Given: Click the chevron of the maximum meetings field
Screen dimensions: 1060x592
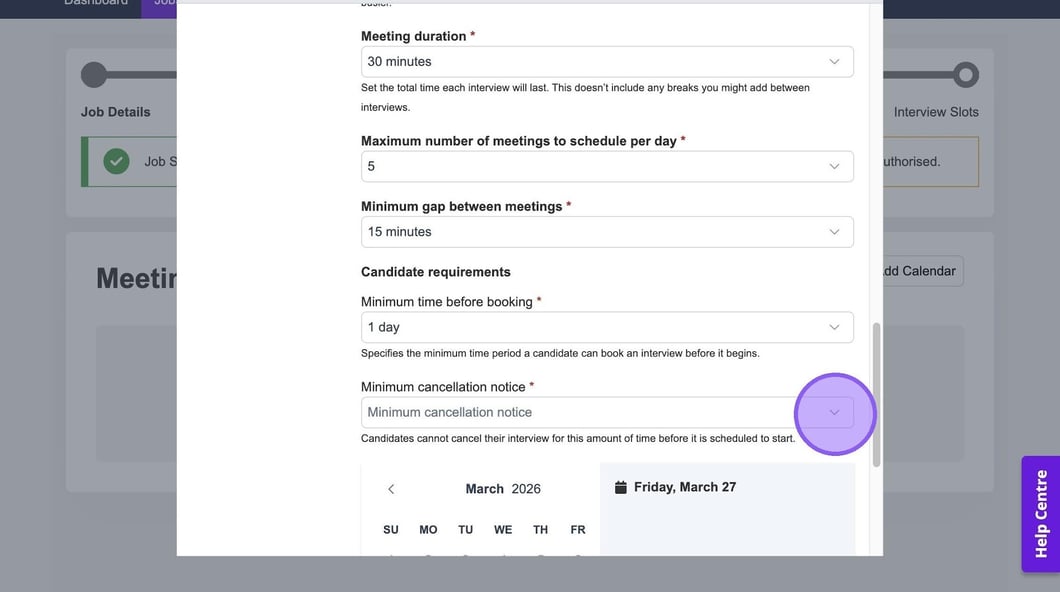Looking at the screenshot, I should pyautogui.click(x=834, y=167).
